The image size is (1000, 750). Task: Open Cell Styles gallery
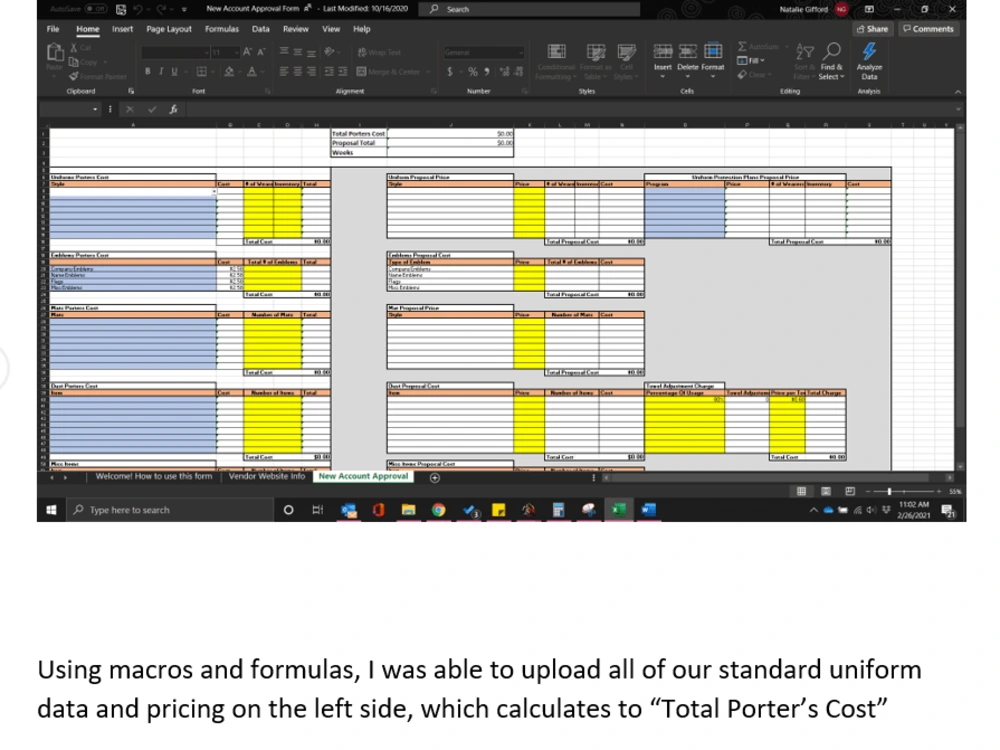pos(626,62)
